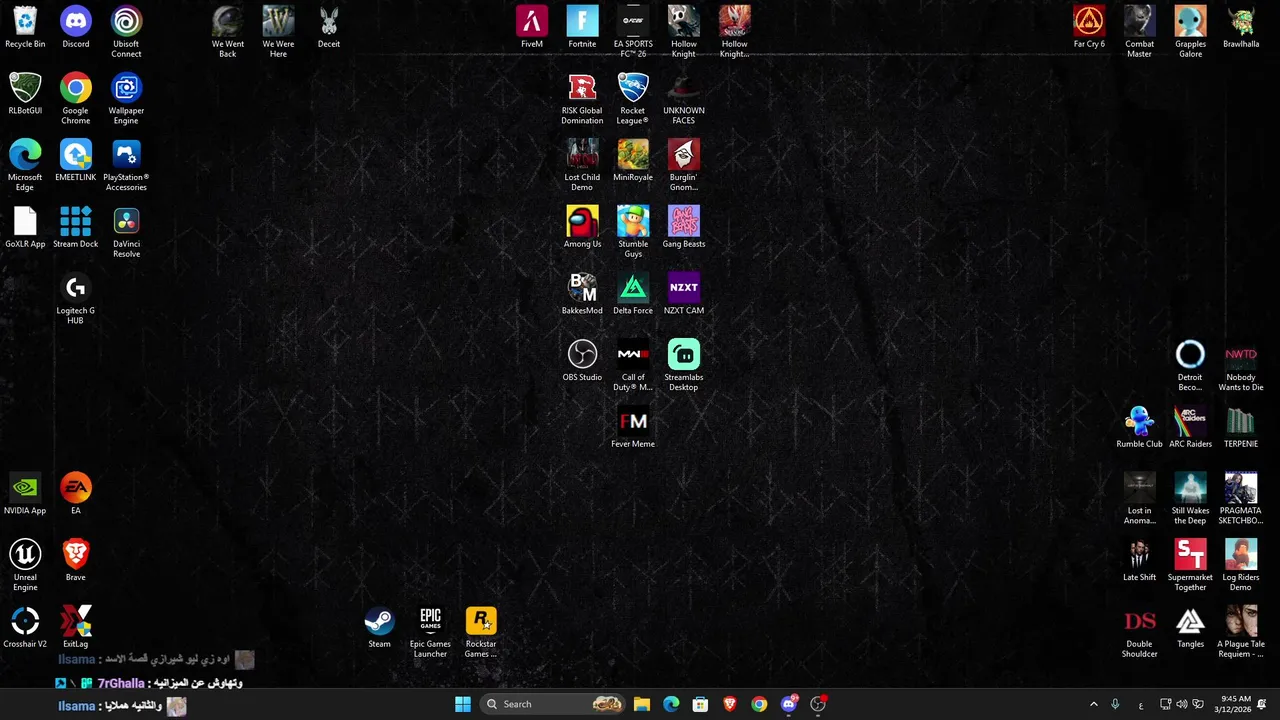1280x720 pixels.
Task: Select PlayStation Accessories desktop icon
Action: pyautogui.click(x=126, y=166)
